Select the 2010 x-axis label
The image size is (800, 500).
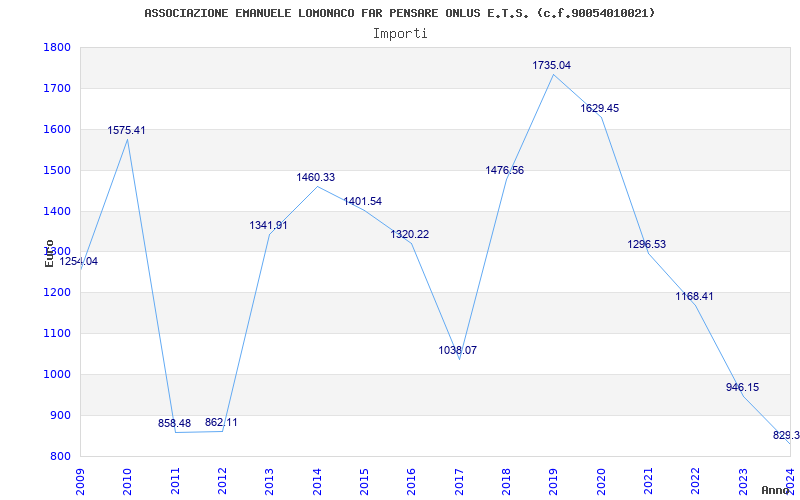pos(128,481)
